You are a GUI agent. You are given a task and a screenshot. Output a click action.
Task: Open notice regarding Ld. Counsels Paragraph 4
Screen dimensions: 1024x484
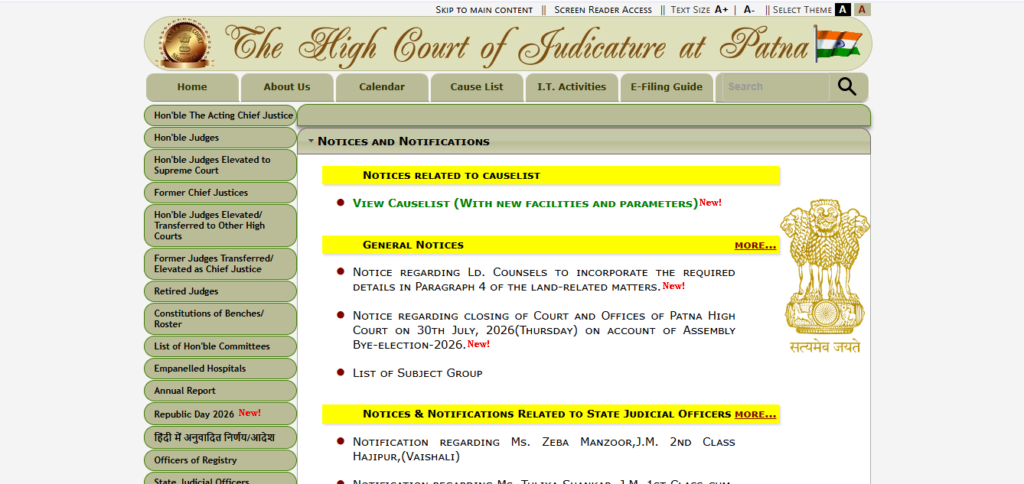tap(543, 279)
